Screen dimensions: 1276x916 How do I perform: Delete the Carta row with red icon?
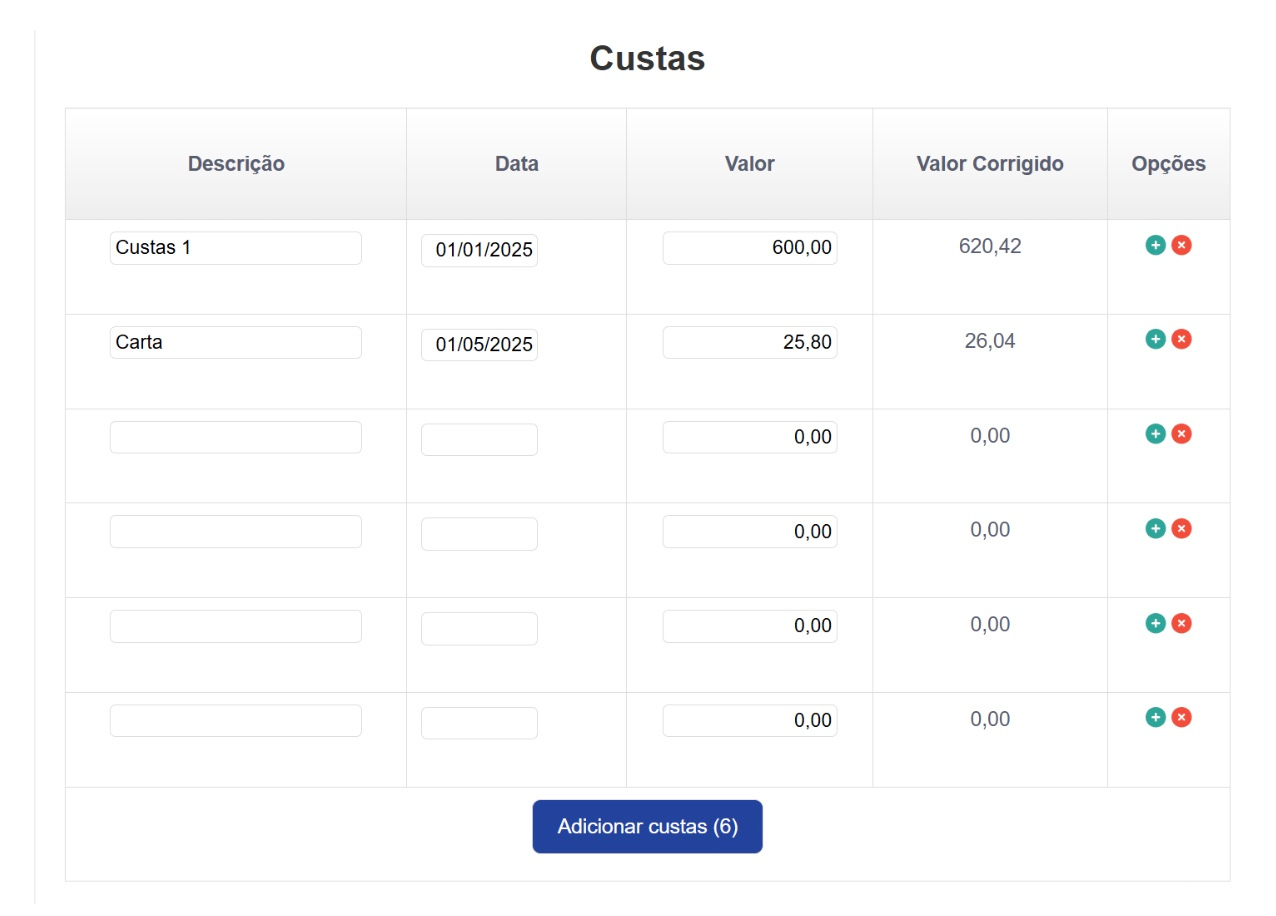[1181, 339]
